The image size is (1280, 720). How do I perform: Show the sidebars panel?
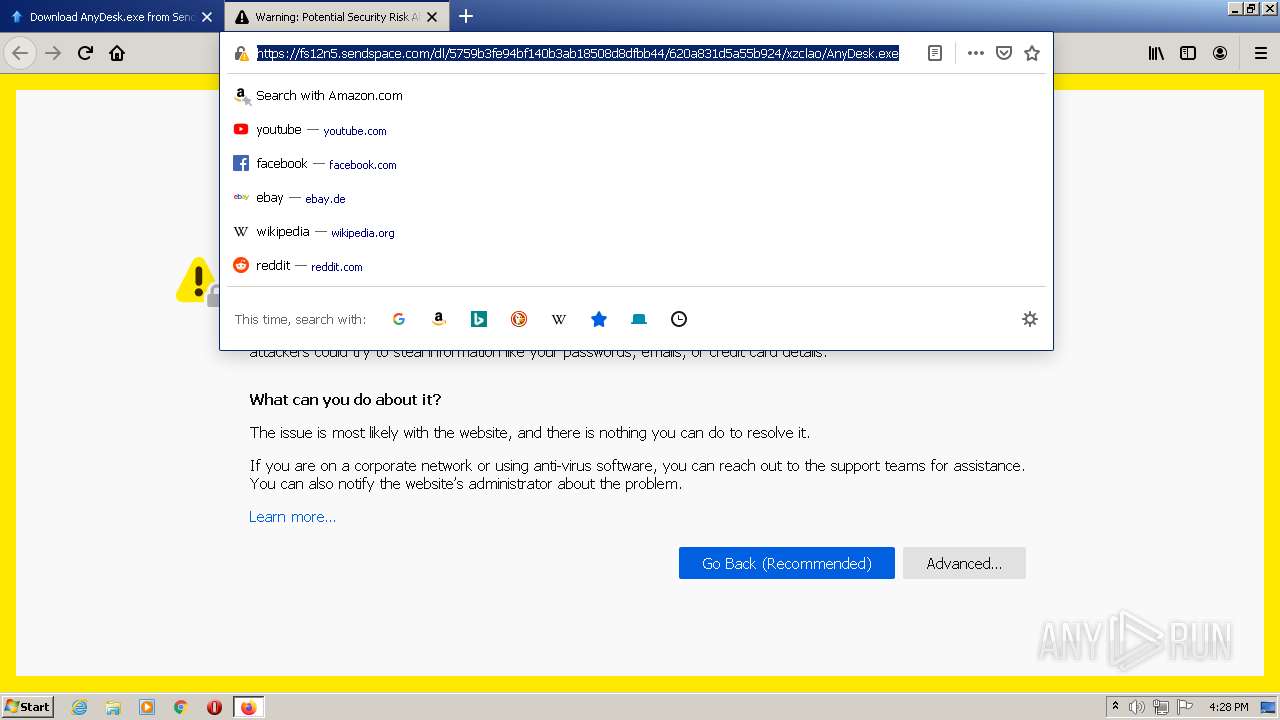[1188, 53]
